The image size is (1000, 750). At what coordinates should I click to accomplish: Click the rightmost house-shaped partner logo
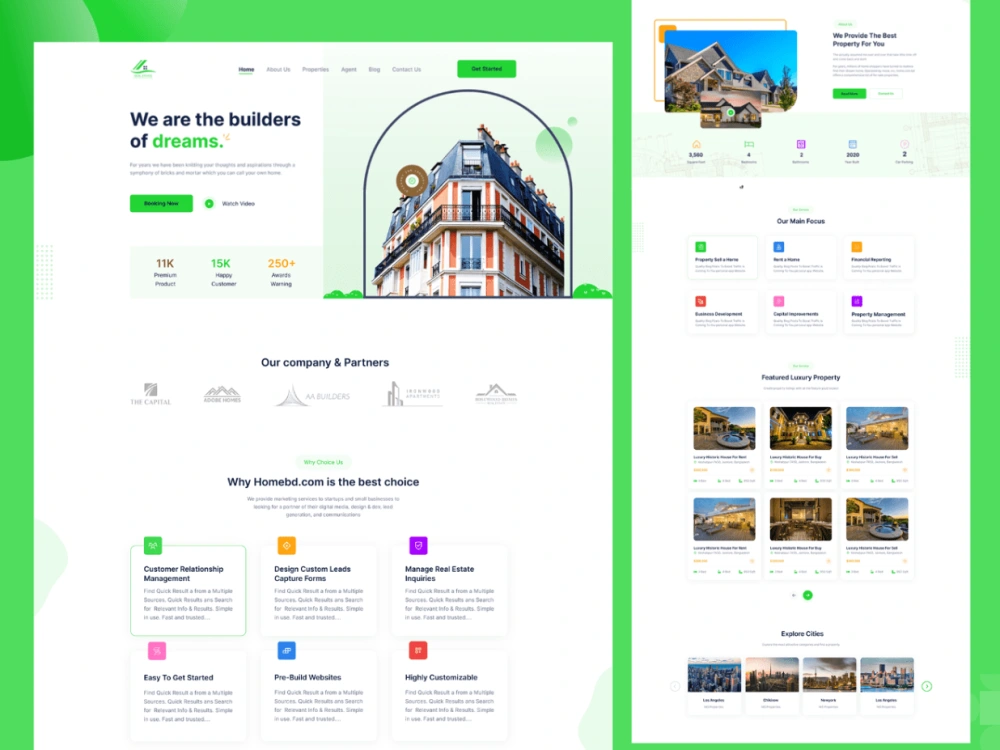(496, 394)
